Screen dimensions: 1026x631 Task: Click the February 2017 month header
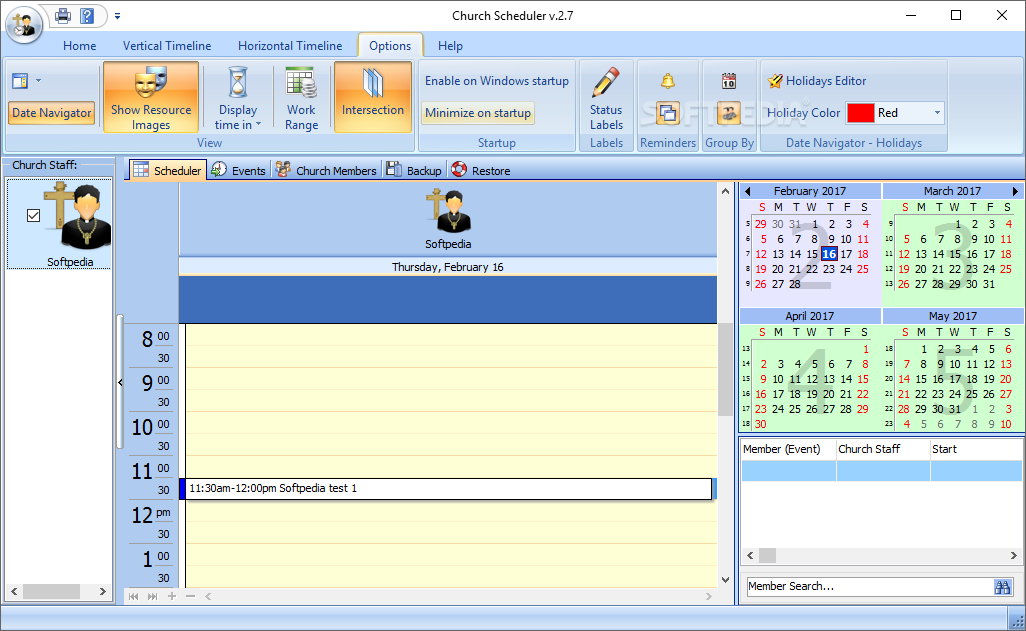[x=810, y=191]
